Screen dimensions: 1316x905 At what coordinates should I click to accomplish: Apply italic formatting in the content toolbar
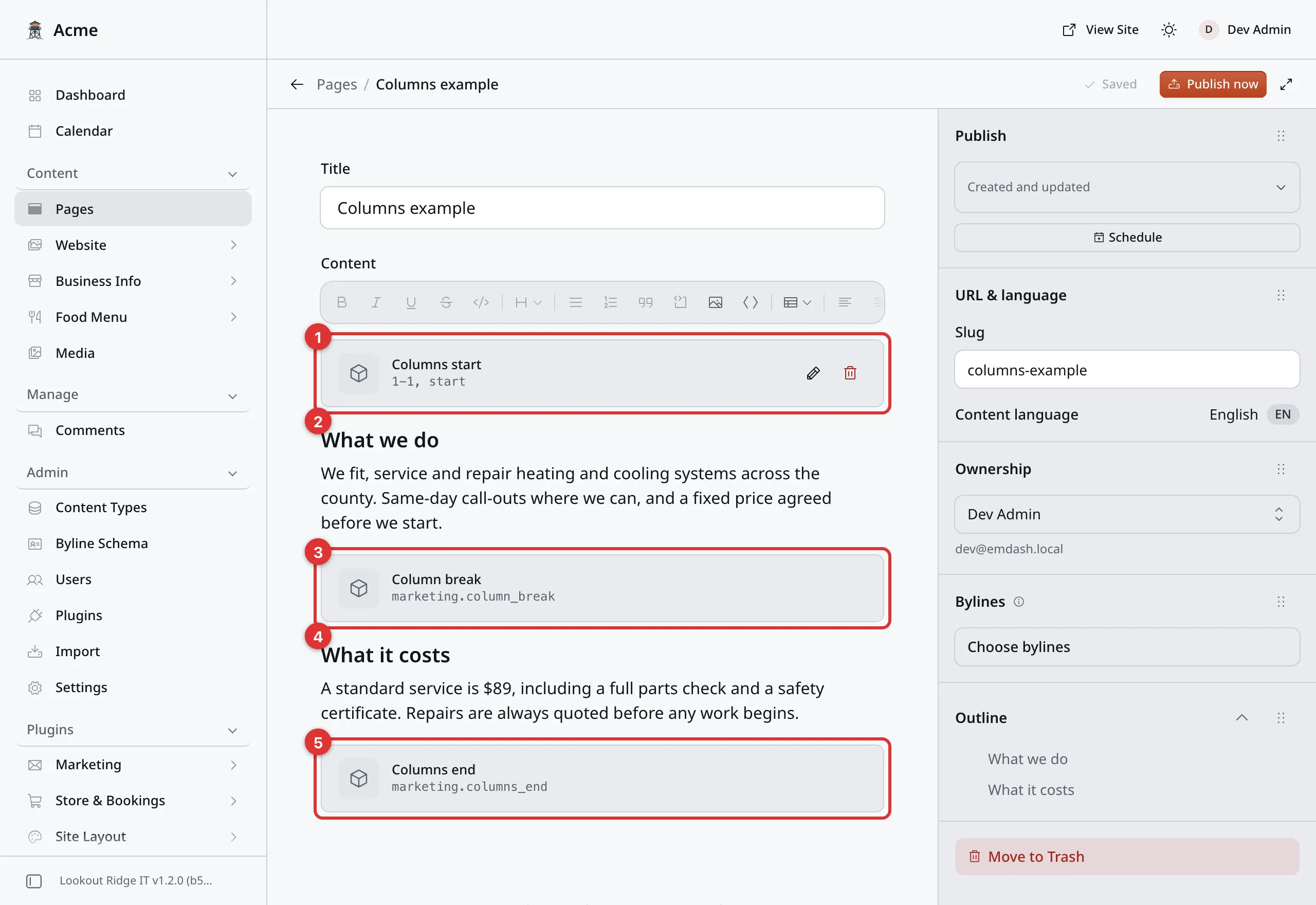pos(376,302)
